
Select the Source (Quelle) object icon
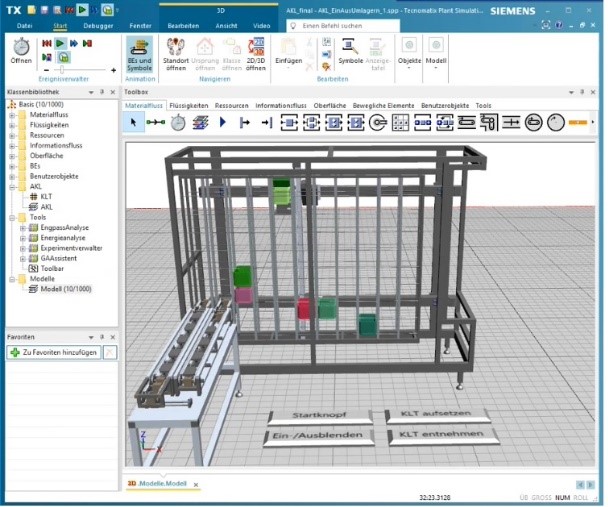[245, 123]
